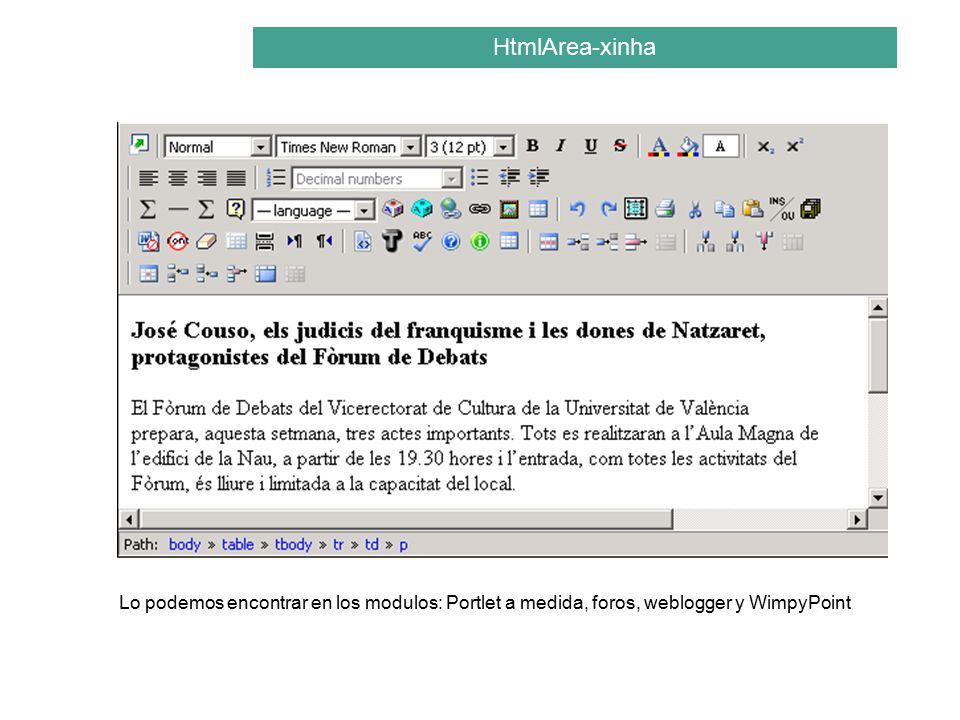Screen dimensions: 960x720
Task: Set left-to-right paragraph direction
Action: [294, 241]
